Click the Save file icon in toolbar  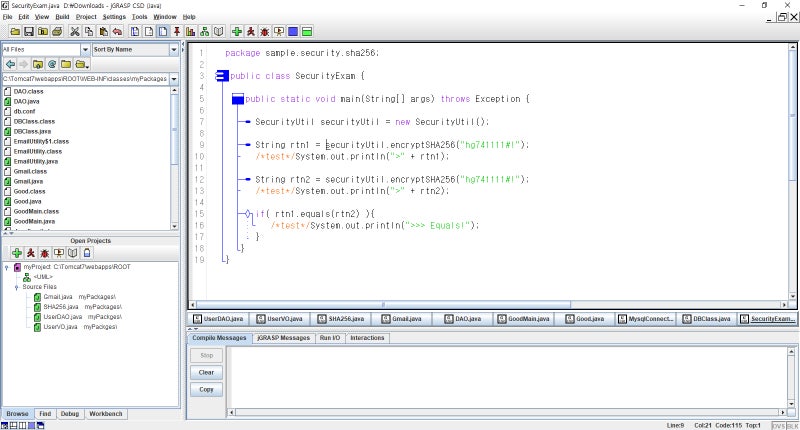tap(29, 31)
